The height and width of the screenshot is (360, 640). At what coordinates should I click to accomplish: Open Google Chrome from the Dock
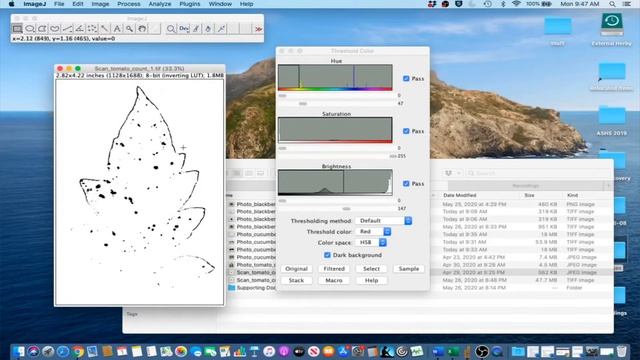(x=78, y=351)
